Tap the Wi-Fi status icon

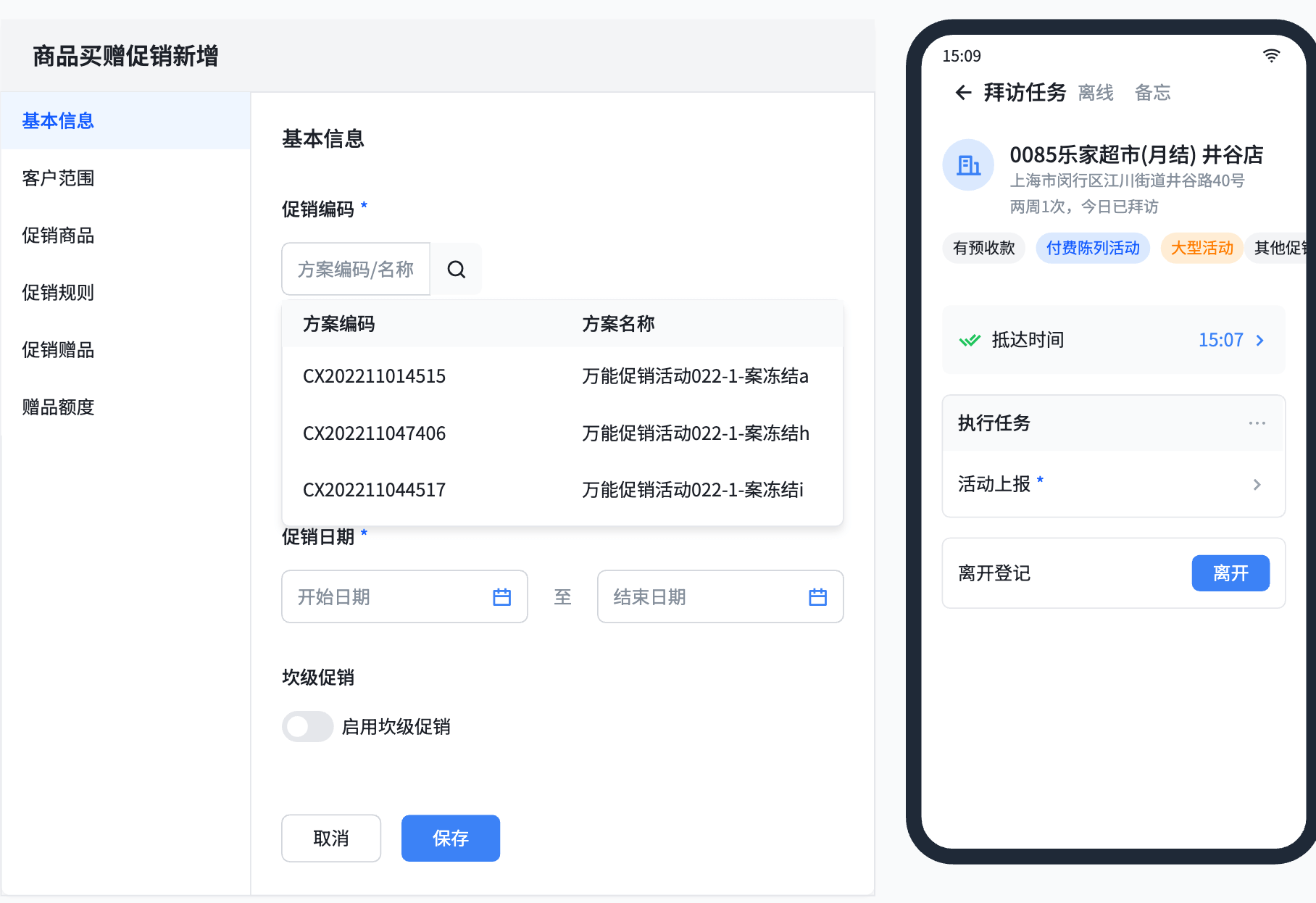click(x=1271, y=56)
